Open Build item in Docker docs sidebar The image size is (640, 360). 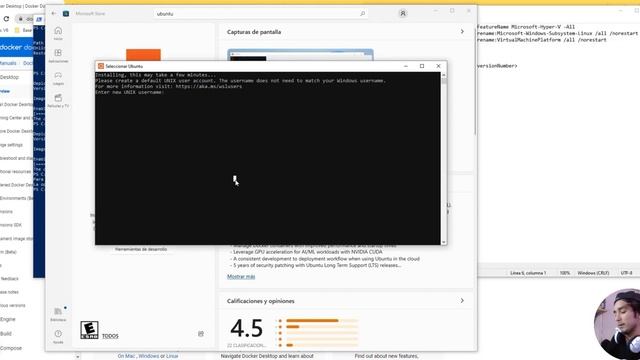[6, 333]
